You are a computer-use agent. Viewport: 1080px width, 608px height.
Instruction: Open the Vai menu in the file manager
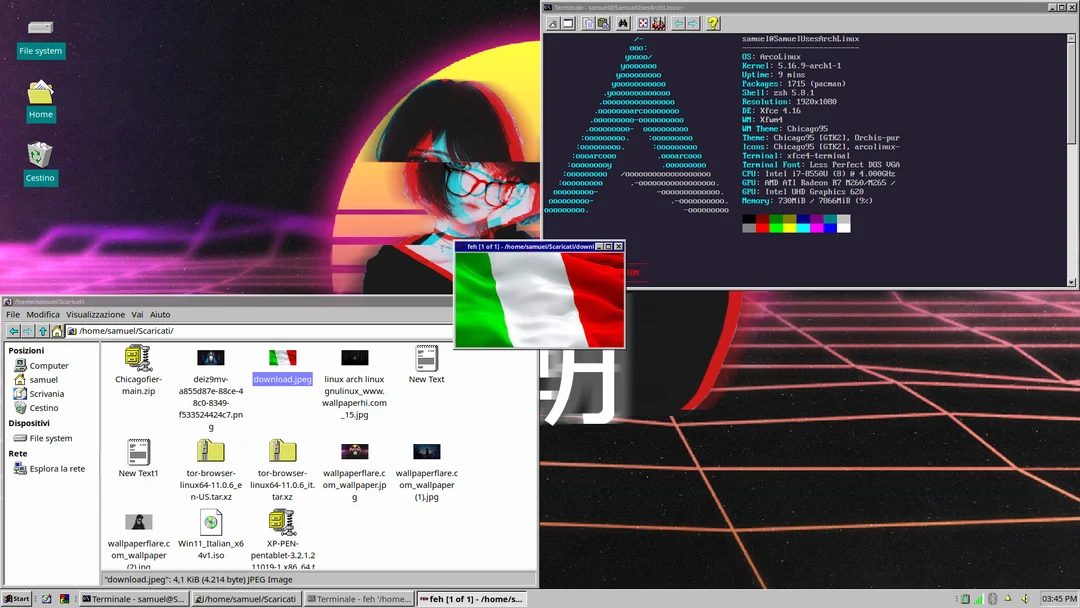[137, 314]
